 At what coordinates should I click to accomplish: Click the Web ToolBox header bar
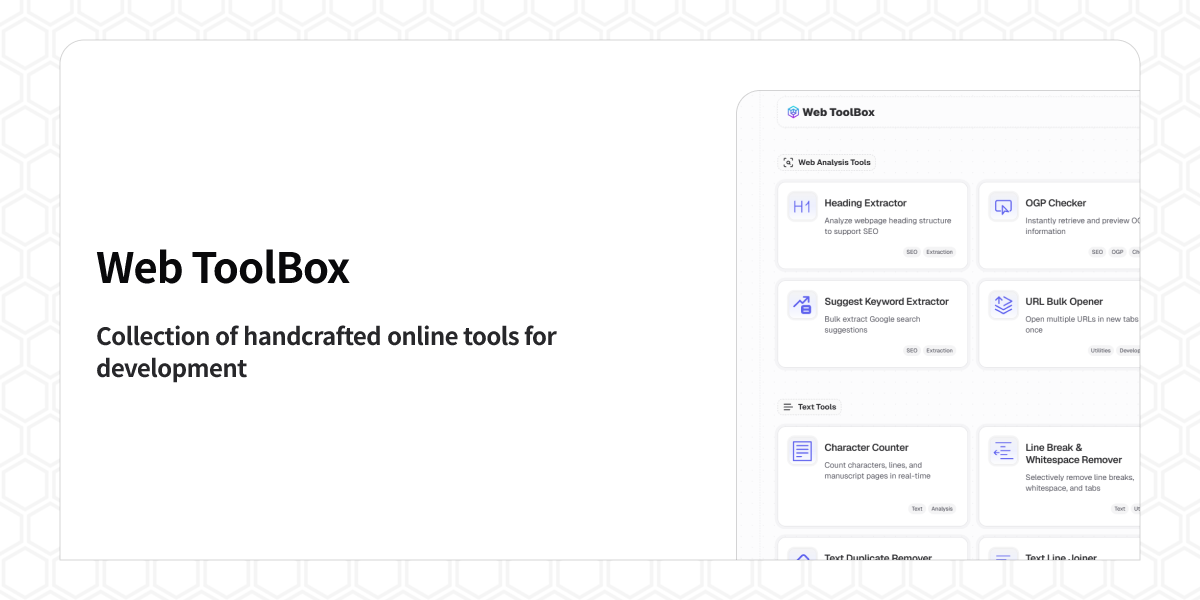pyautogui.click(x=960, y=112)
